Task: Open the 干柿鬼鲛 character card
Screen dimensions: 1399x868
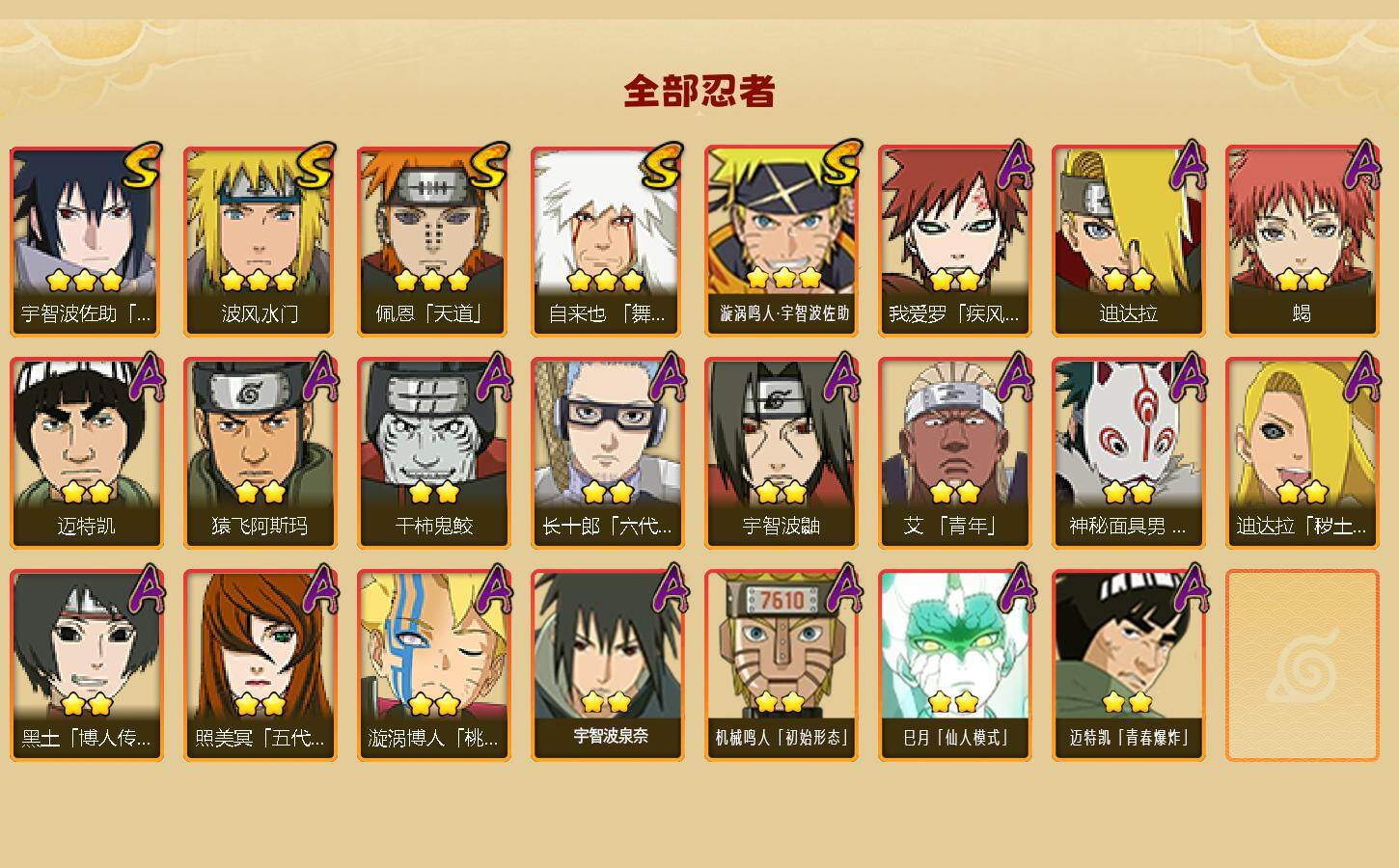Action: pos(433,453)
